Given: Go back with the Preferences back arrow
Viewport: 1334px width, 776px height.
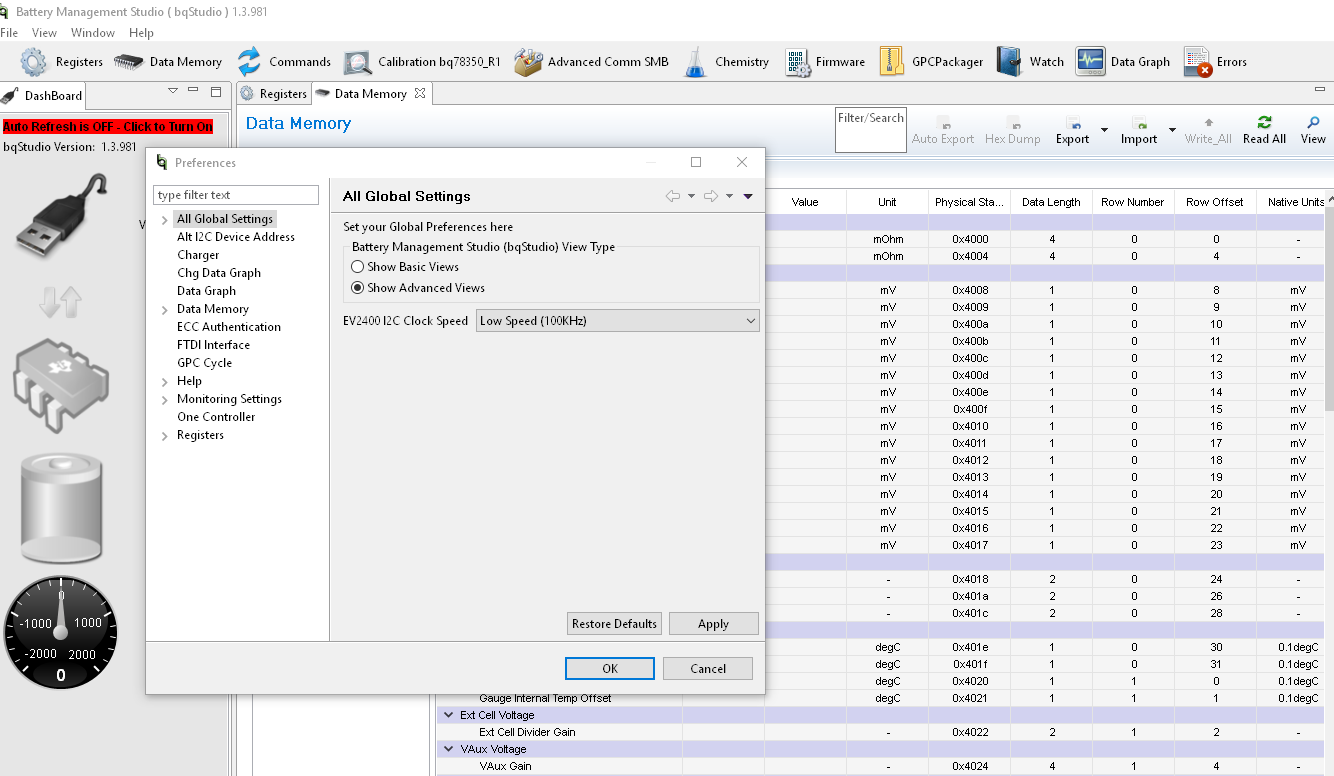Looking at the screenshot, I should click(673, 196).
